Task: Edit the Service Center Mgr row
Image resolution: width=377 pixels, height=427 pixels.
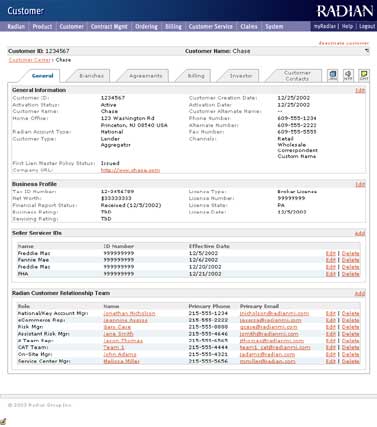Action: [x=331, y=361]
